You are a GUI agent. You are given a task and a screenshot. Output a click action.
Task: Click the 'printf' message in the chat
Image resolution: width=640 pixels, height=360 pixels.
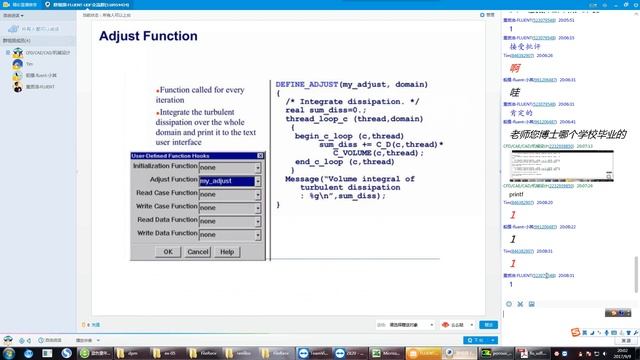click(x=516, y=194)
